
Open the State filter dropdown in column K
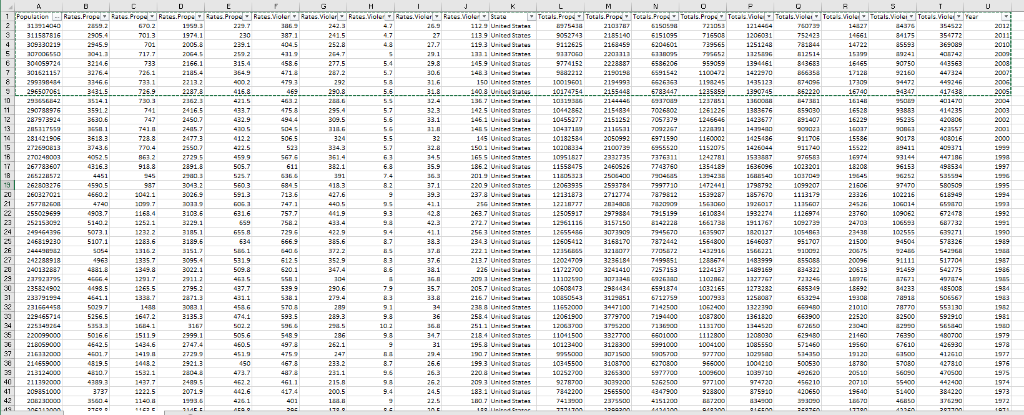tap(532, 15)
